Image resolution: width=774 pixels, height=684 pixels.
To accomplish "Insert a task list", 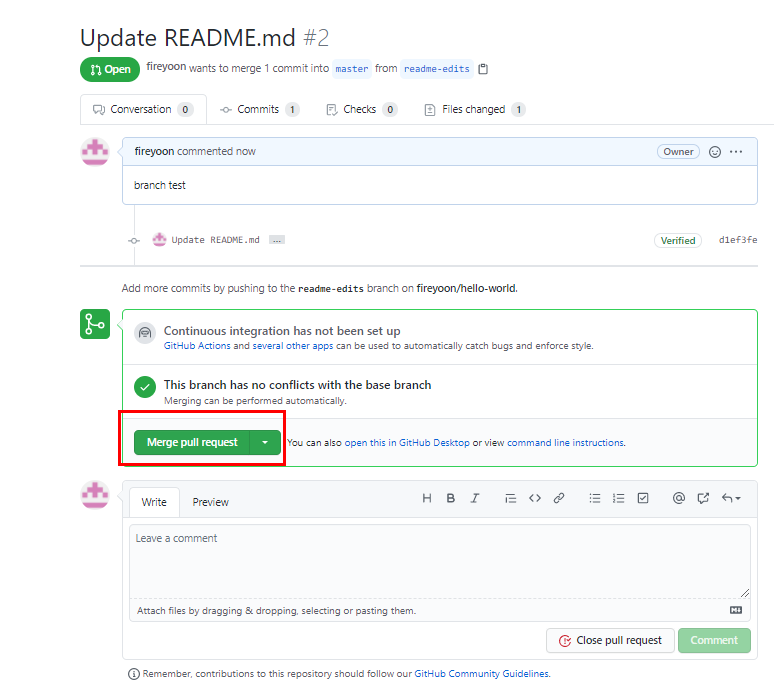I will (x=643, y=498).
